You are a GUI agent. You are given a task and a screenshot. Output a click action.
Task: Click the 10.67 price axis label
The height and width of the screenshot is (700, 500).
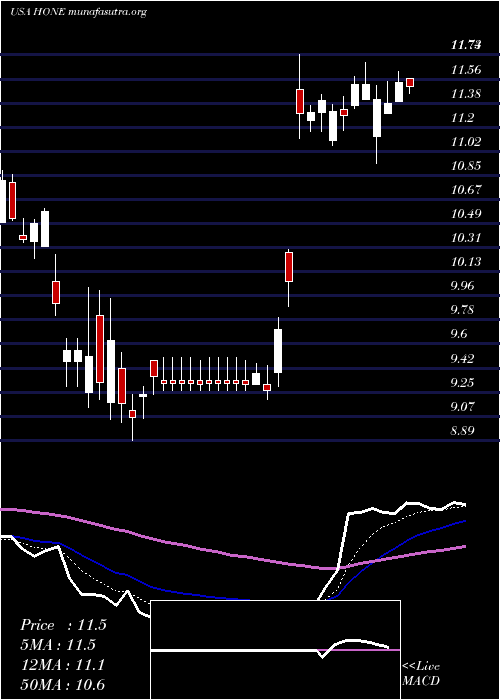[466, 190]
